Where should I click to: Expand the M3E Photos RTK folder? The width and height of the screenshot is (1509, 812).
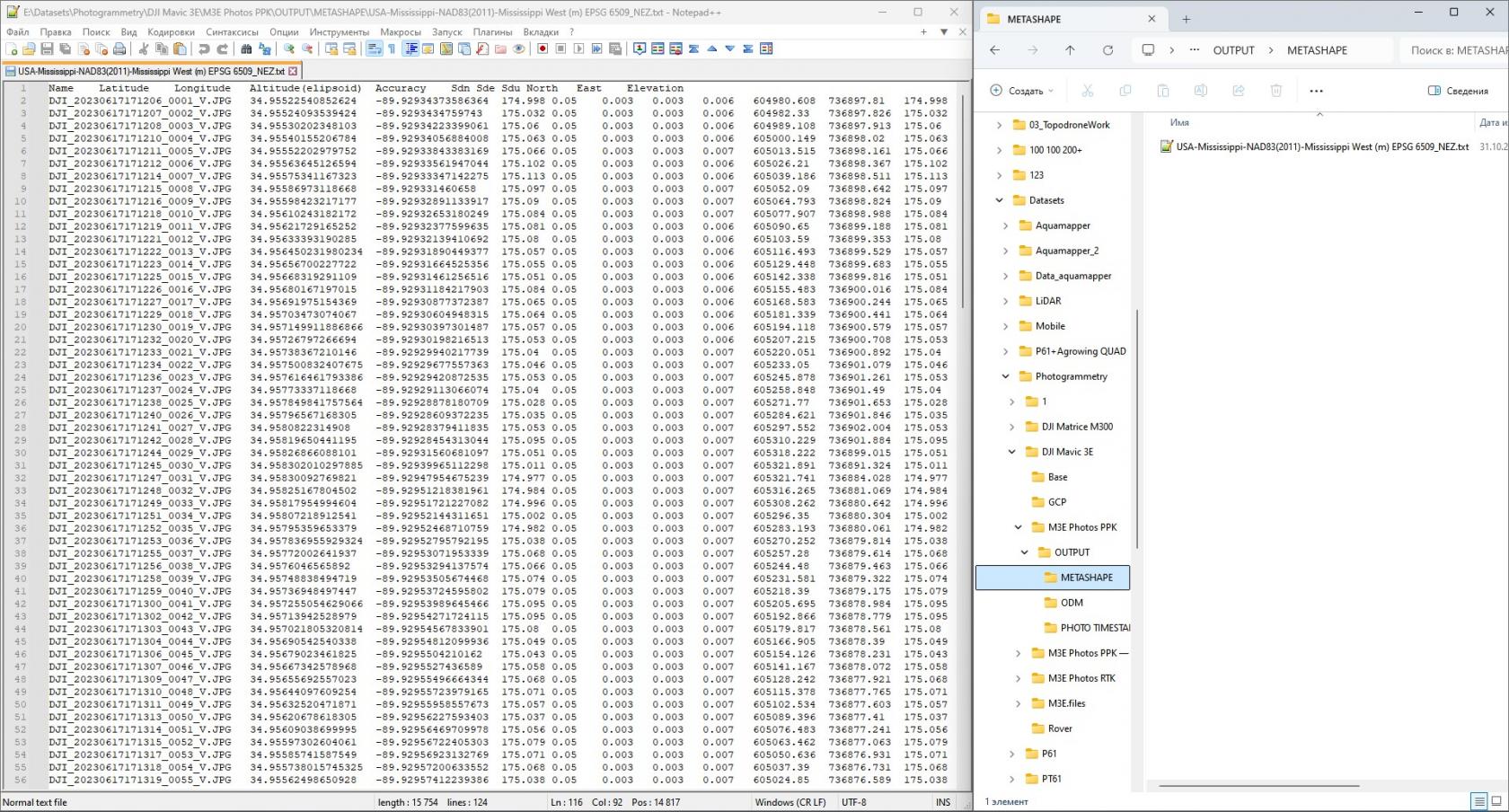tap(1019, 678)
